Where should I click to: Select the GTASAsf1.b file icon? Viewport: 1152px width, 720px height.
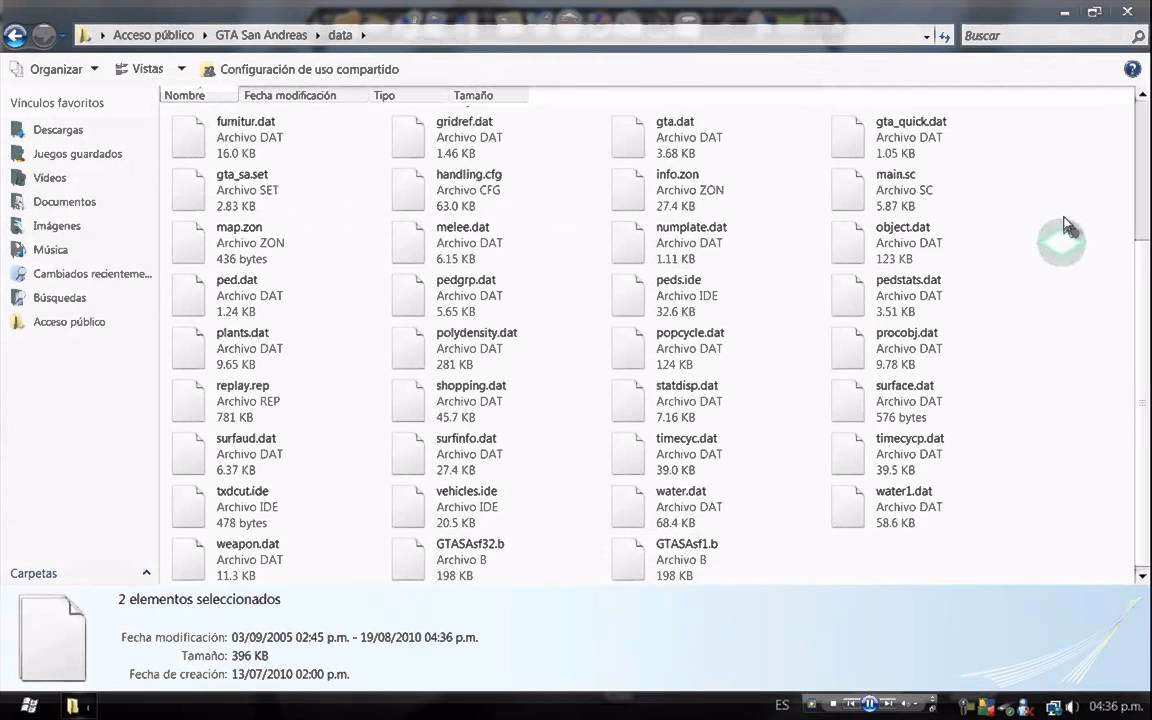[628, 559]
